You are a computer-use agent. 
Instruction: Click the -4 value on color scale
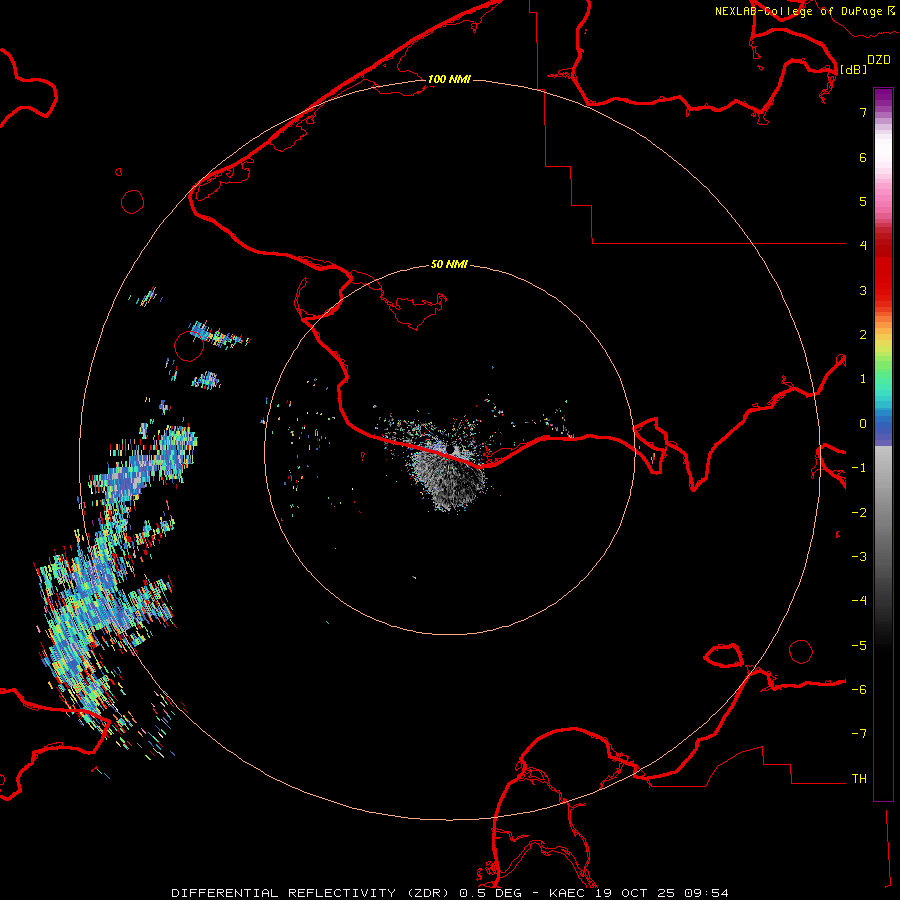pyautogui.click(x=859, y=601)
